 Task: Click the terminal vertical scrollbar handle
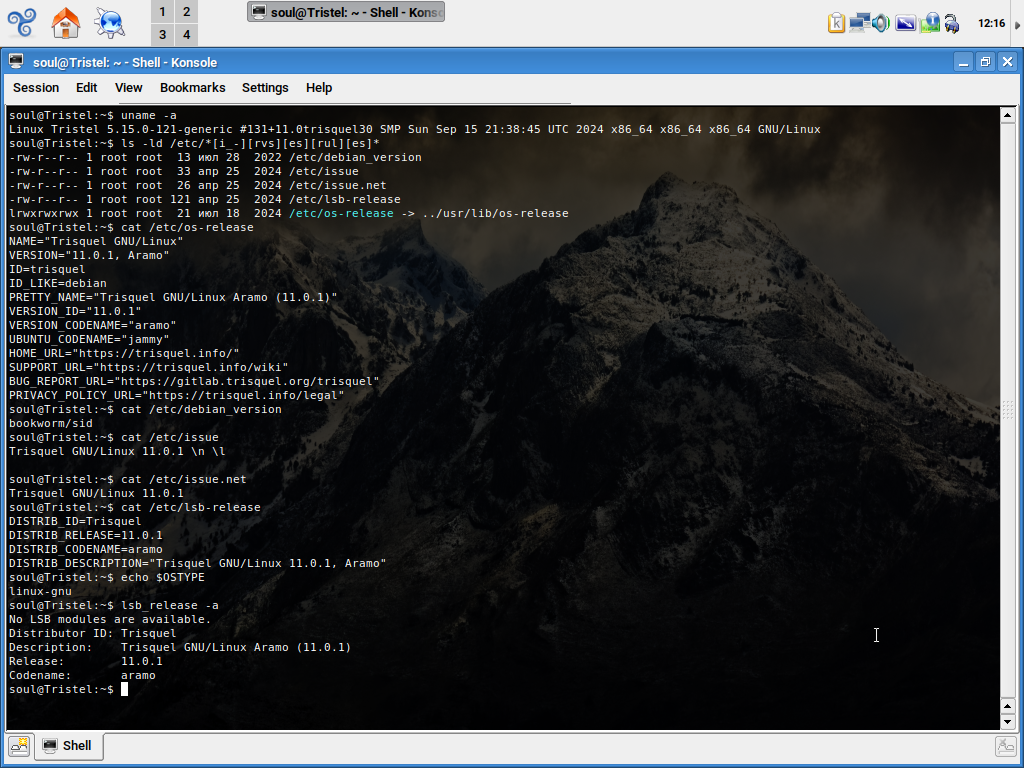[x=1008, y=410]
